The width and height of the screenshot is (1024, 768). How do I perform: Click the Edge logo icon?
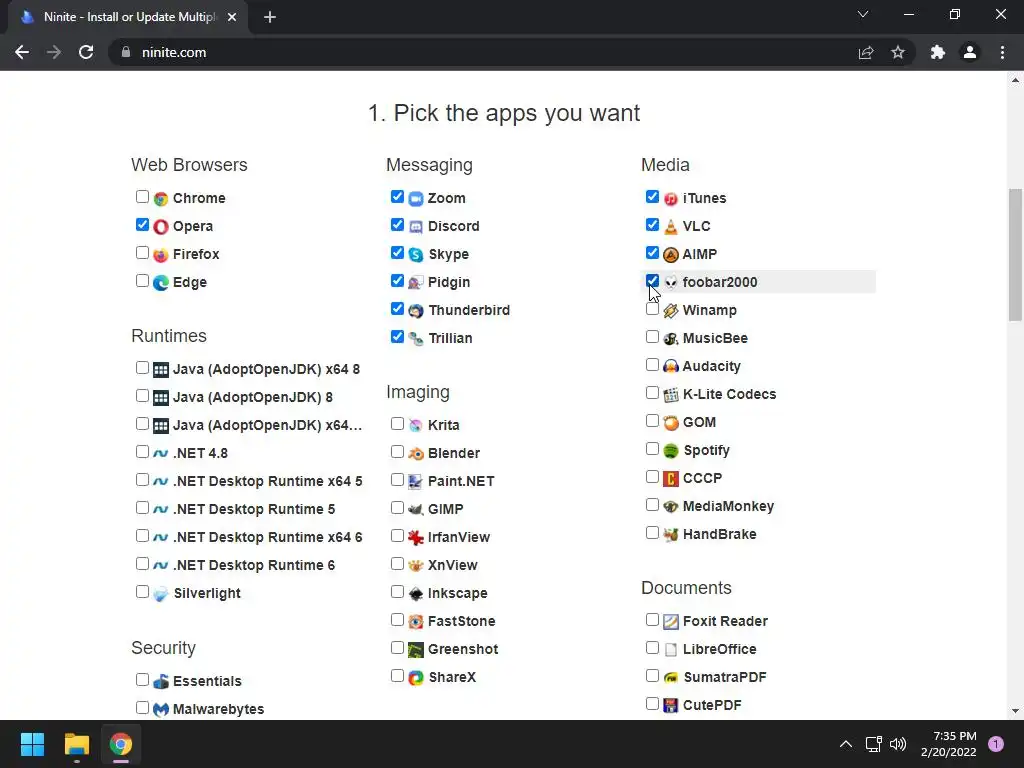pyautogui.click(x=161, y=283)
